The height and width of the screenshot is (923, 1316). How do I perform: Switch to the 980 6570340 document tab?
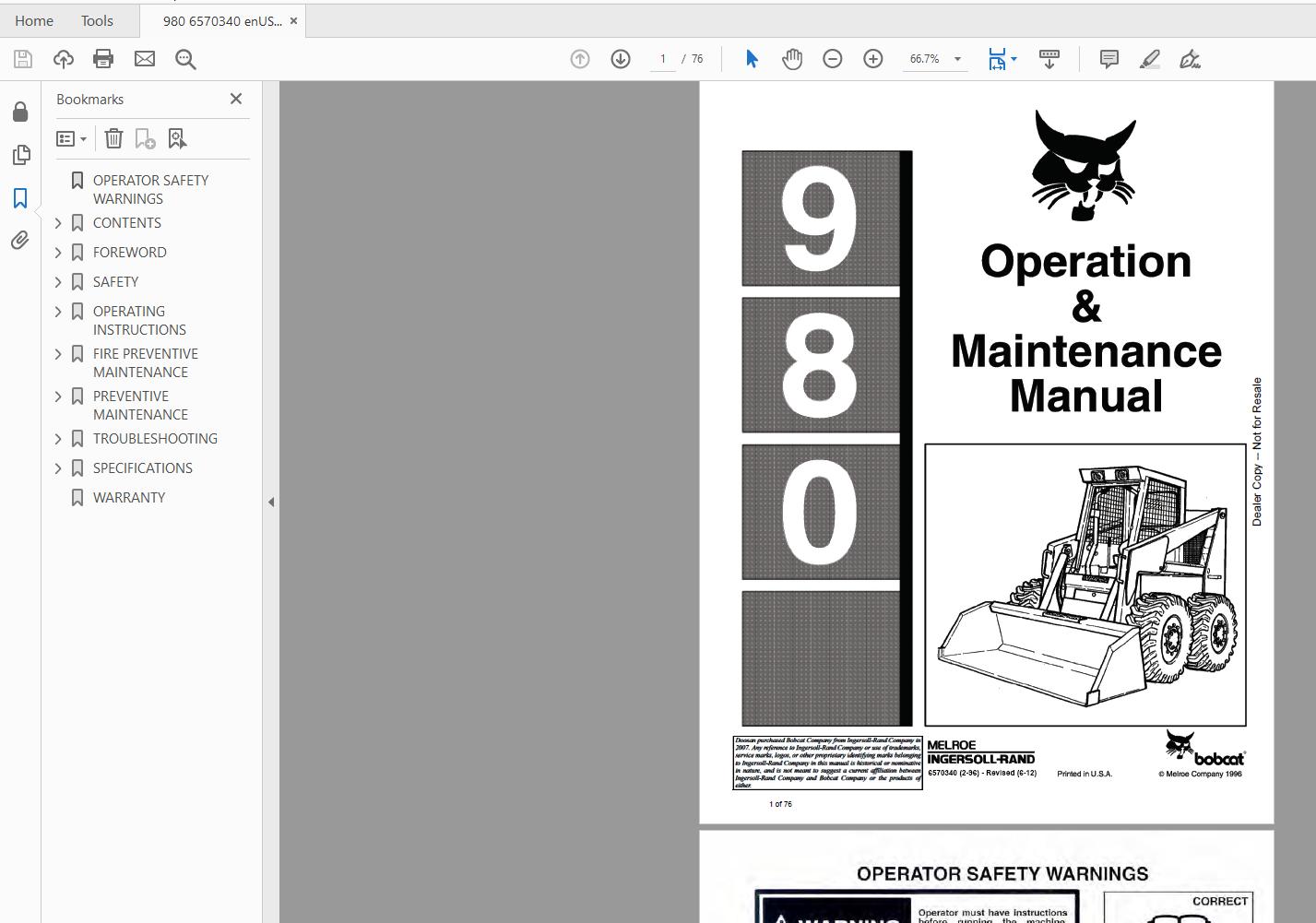pyautogui.click(x=222, y=21)
